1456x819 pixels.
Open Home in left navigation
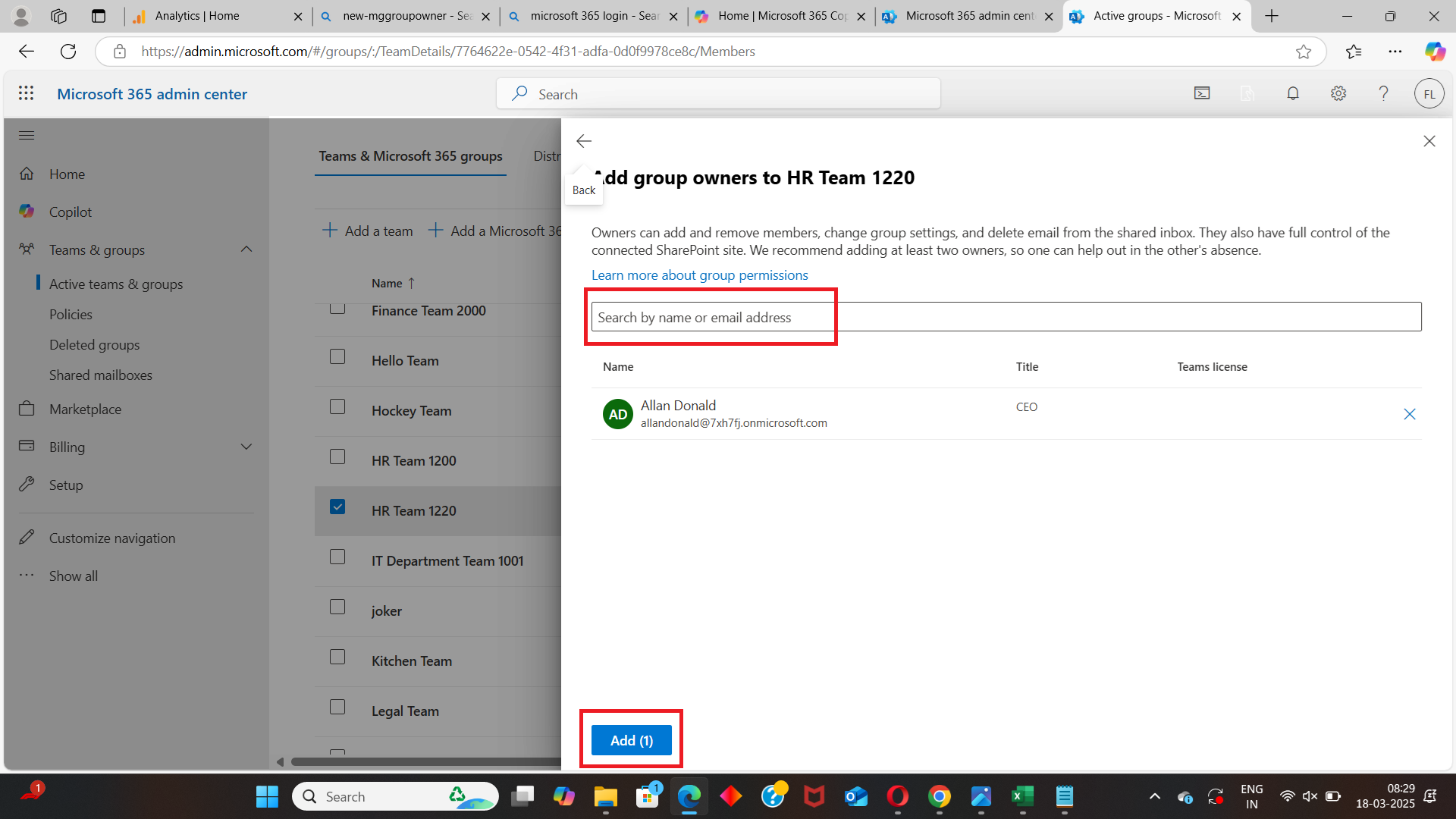(67, 174)
